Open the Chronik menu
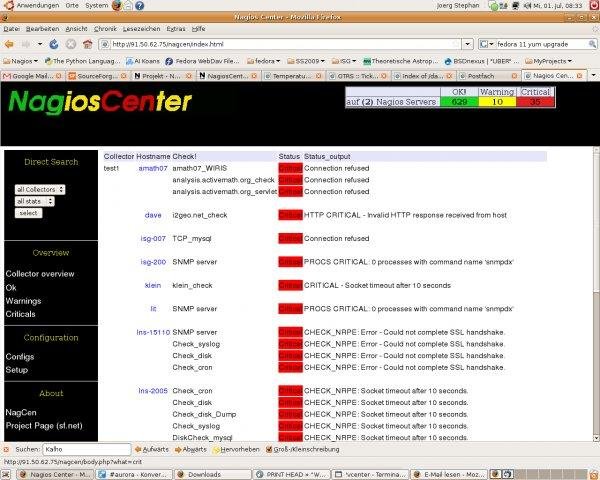The height and width of the screenshot is (480, 600). tap(105, 29)
